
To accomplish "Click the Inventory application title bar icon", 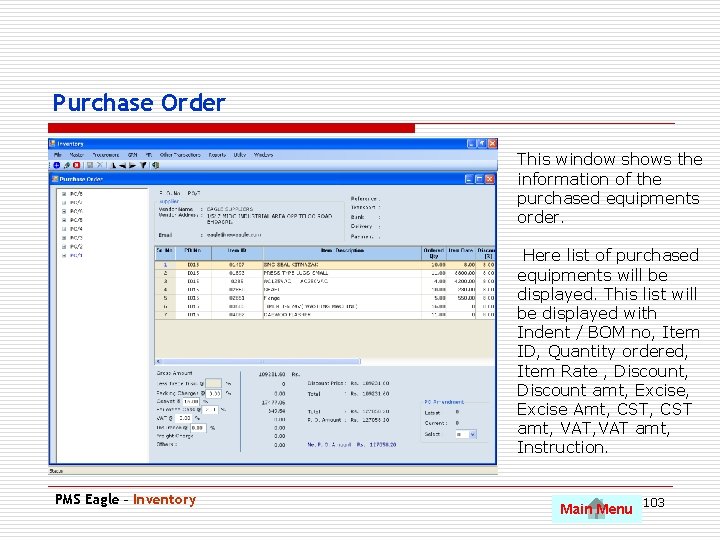I will tap(53, 144).
